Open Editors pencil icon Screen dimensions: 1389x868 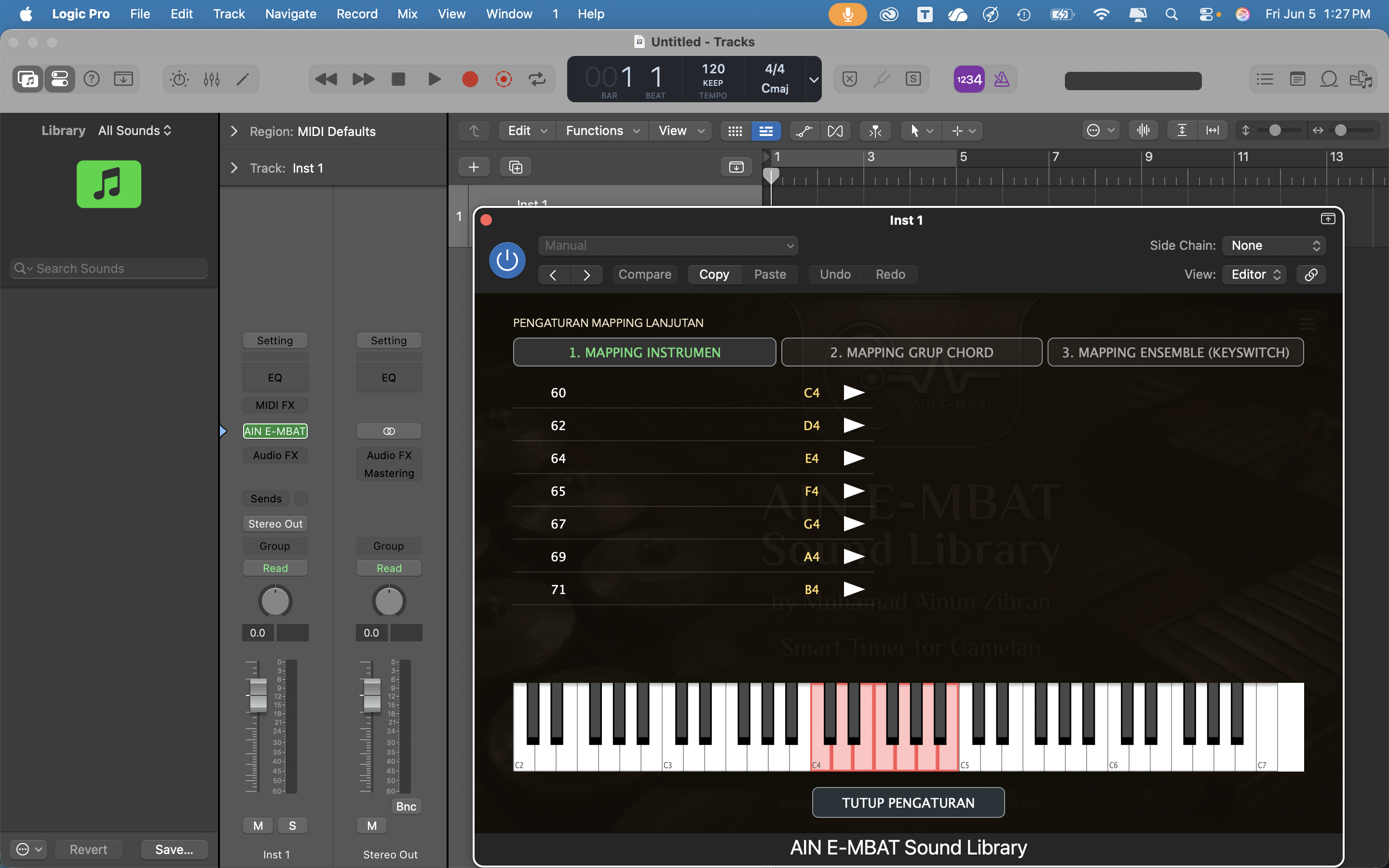pyautogui.click(x=243, y=79)
